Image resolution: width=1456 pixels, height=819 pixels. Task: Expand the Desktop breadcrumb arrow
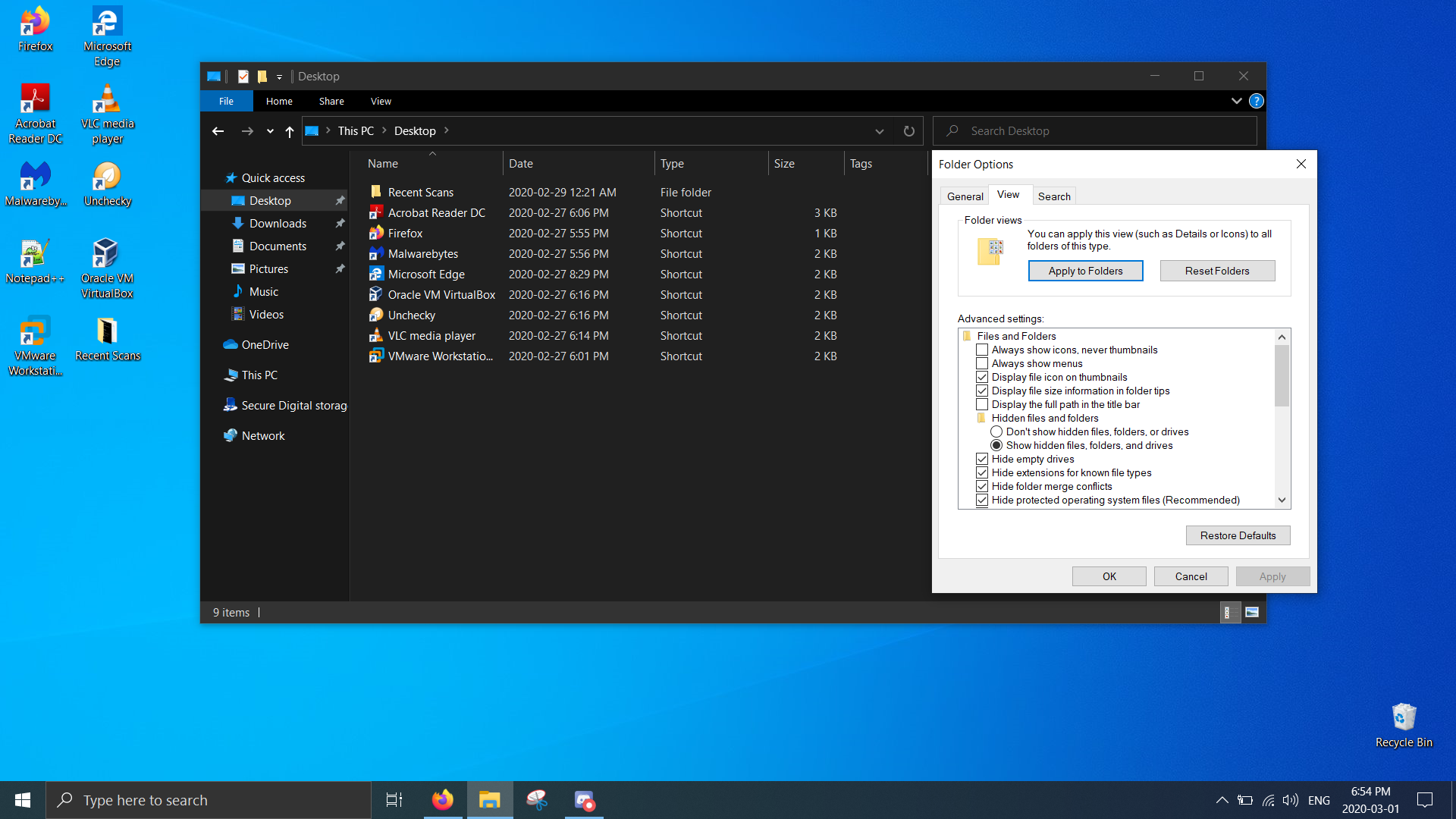(446, 130)
